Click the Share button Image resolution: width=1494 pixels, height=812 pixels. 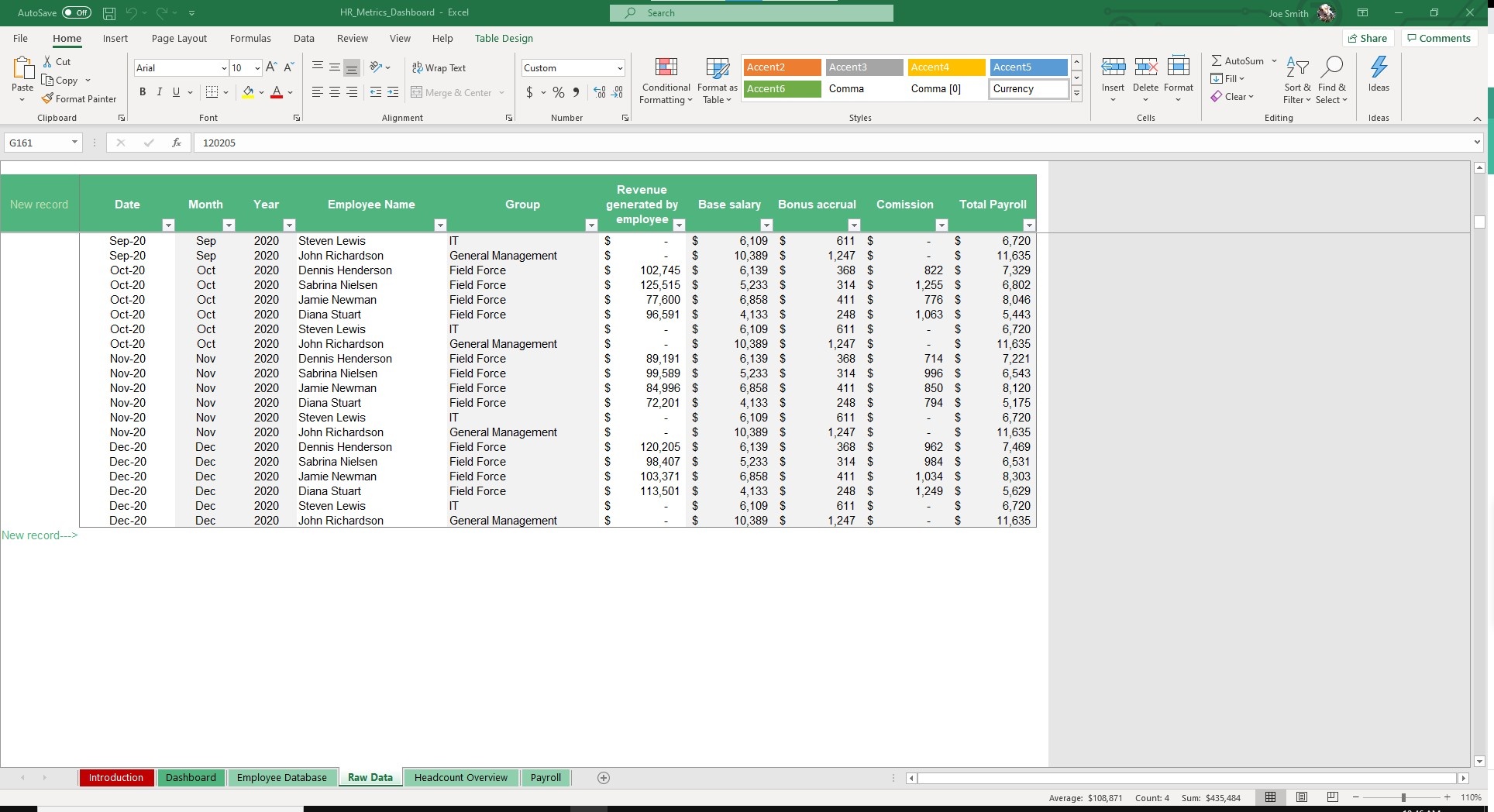click(1368, 38)
